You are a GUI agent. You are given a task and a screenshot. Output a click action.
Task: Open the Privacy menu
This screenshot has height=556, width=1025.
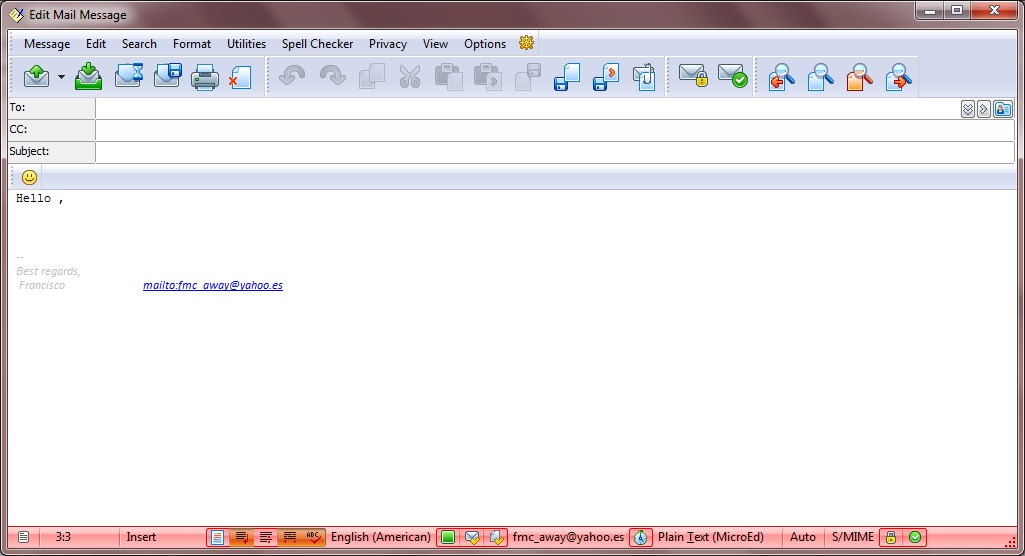tap(387, 44)
